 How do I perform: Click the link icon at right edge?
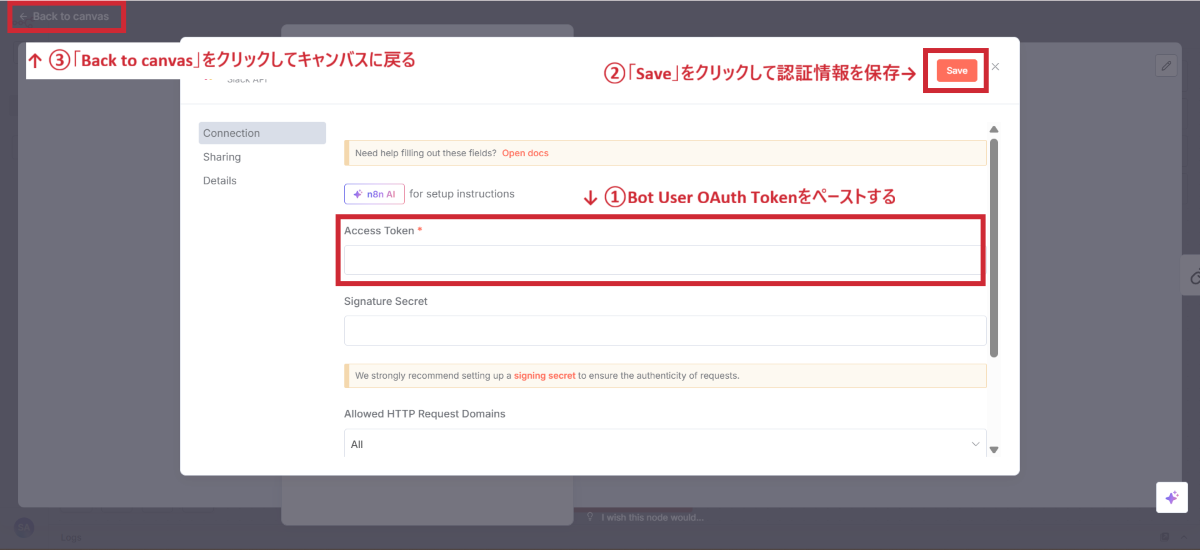click(x=1193, y=276)
